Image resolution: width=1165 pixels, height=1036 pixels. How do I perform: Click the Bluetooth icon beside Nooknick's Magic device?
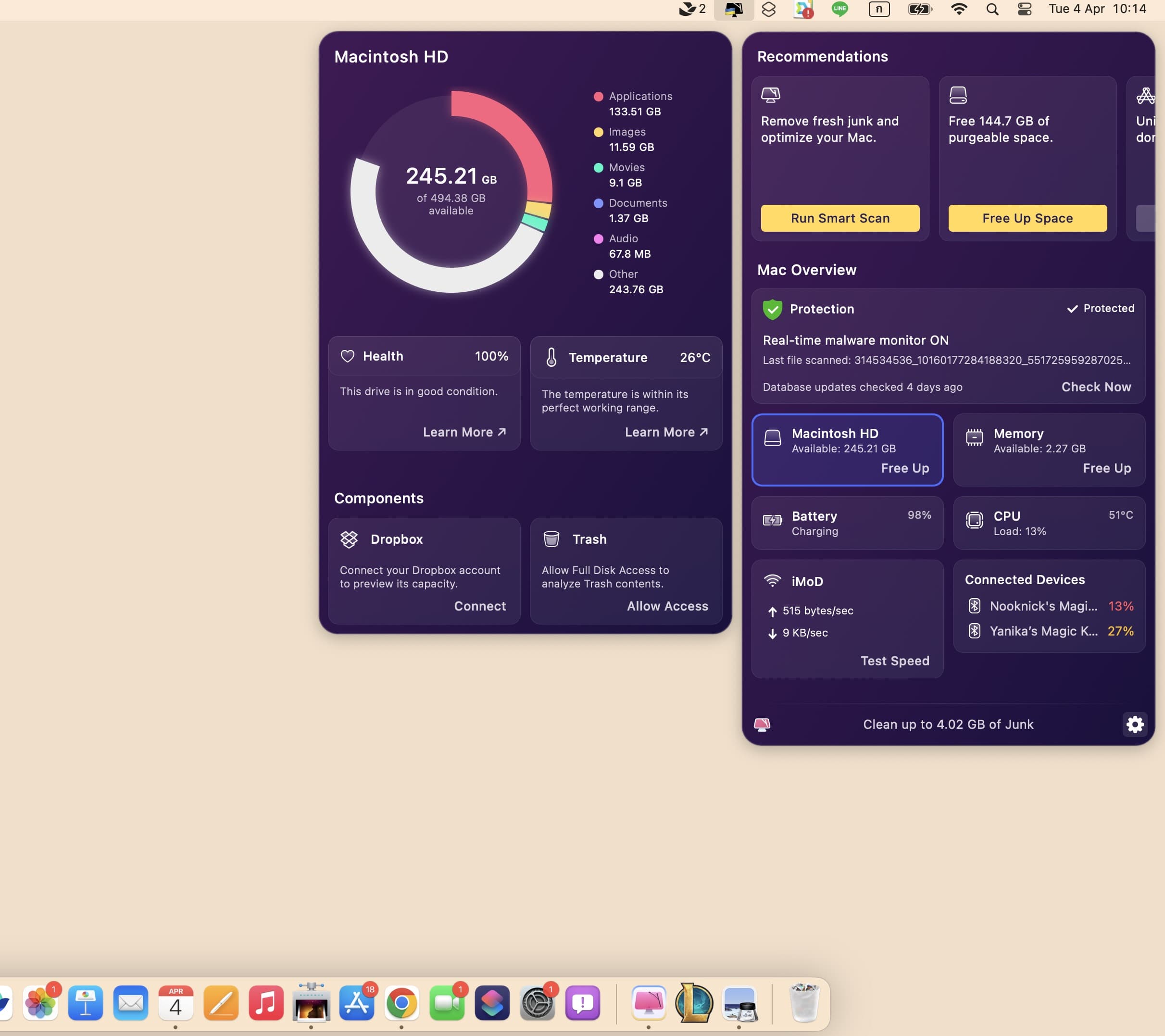point(974,606)
